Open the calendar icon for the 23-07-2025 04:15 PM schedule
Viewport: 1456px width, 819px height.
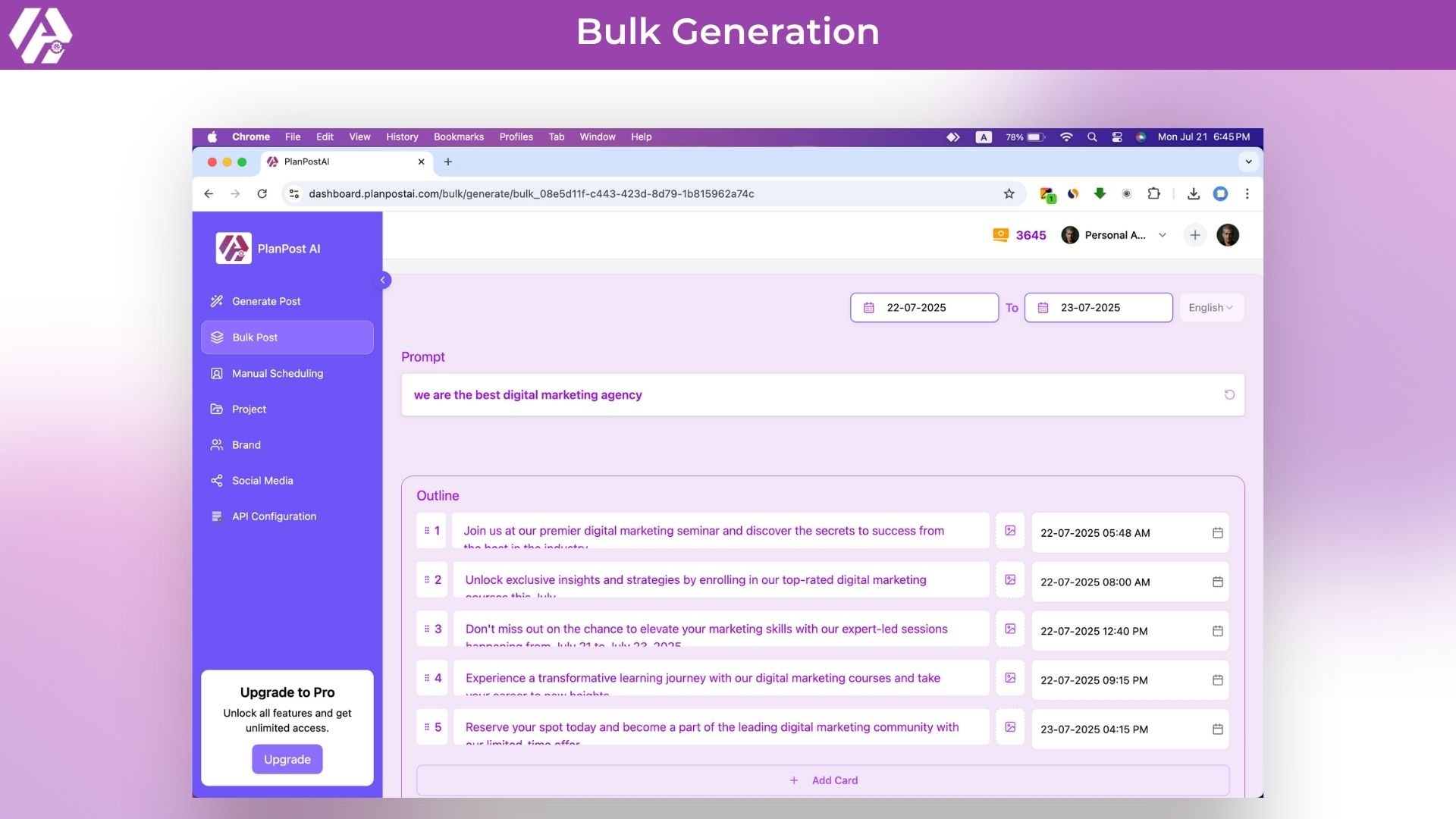click(1217, 730)
